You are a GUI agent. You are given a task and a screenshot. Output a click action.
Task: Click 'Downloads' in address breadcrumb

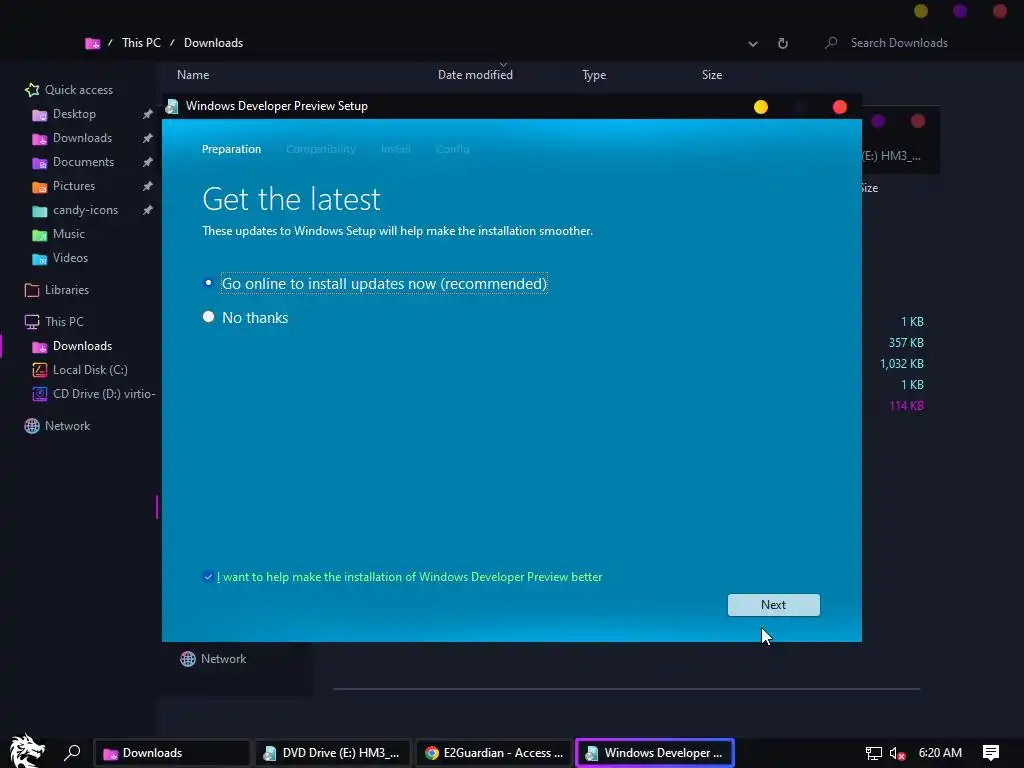214,43
